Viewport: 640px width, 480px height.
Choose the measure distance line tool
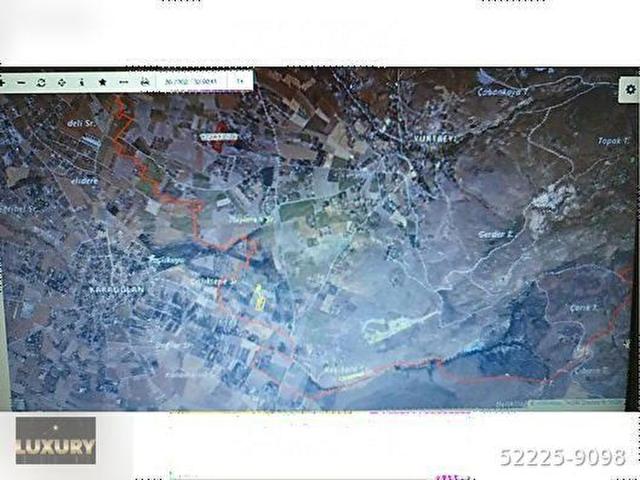click(x=123, y=82)
